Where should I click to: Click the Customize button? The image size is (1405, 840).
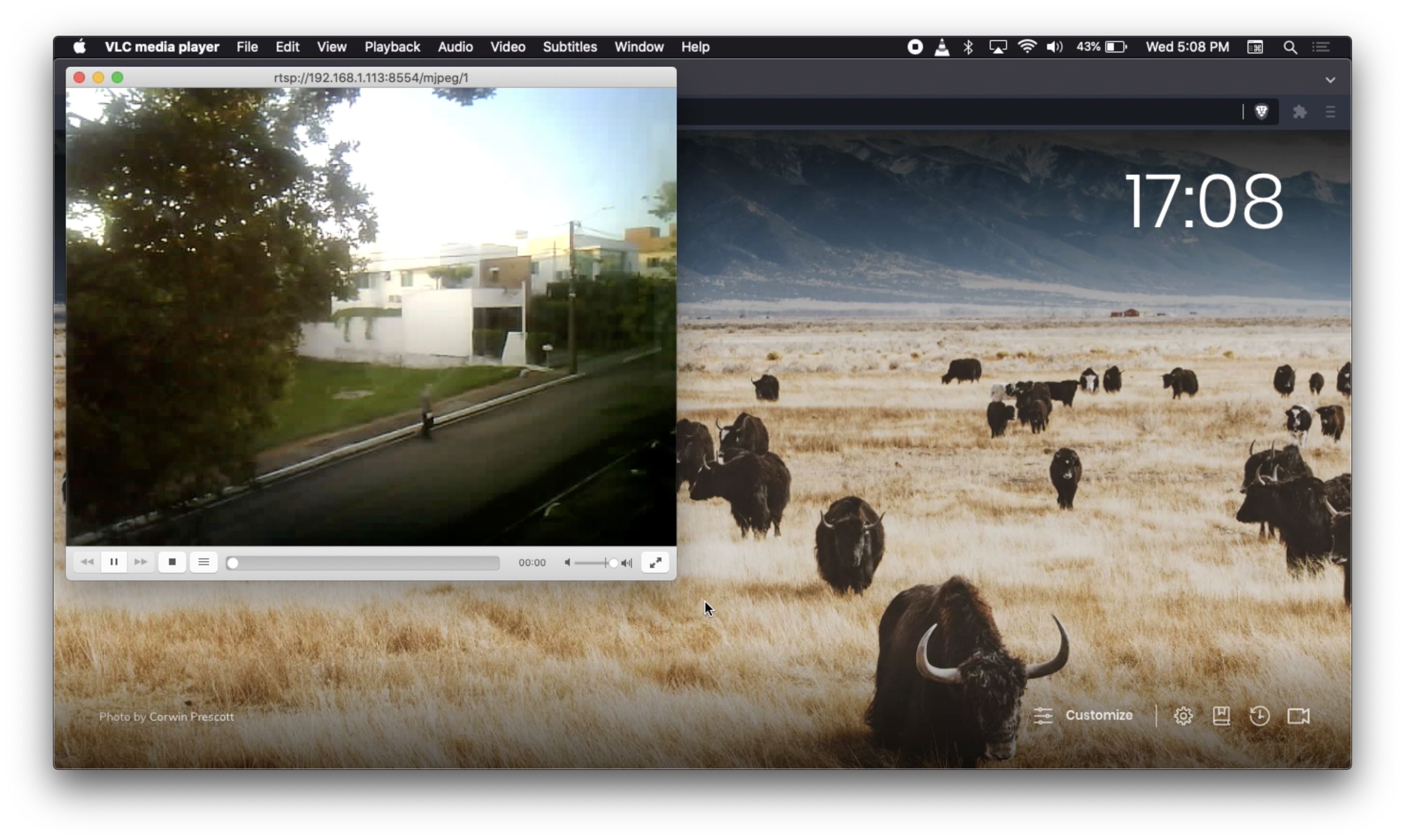coord(1083,715)
